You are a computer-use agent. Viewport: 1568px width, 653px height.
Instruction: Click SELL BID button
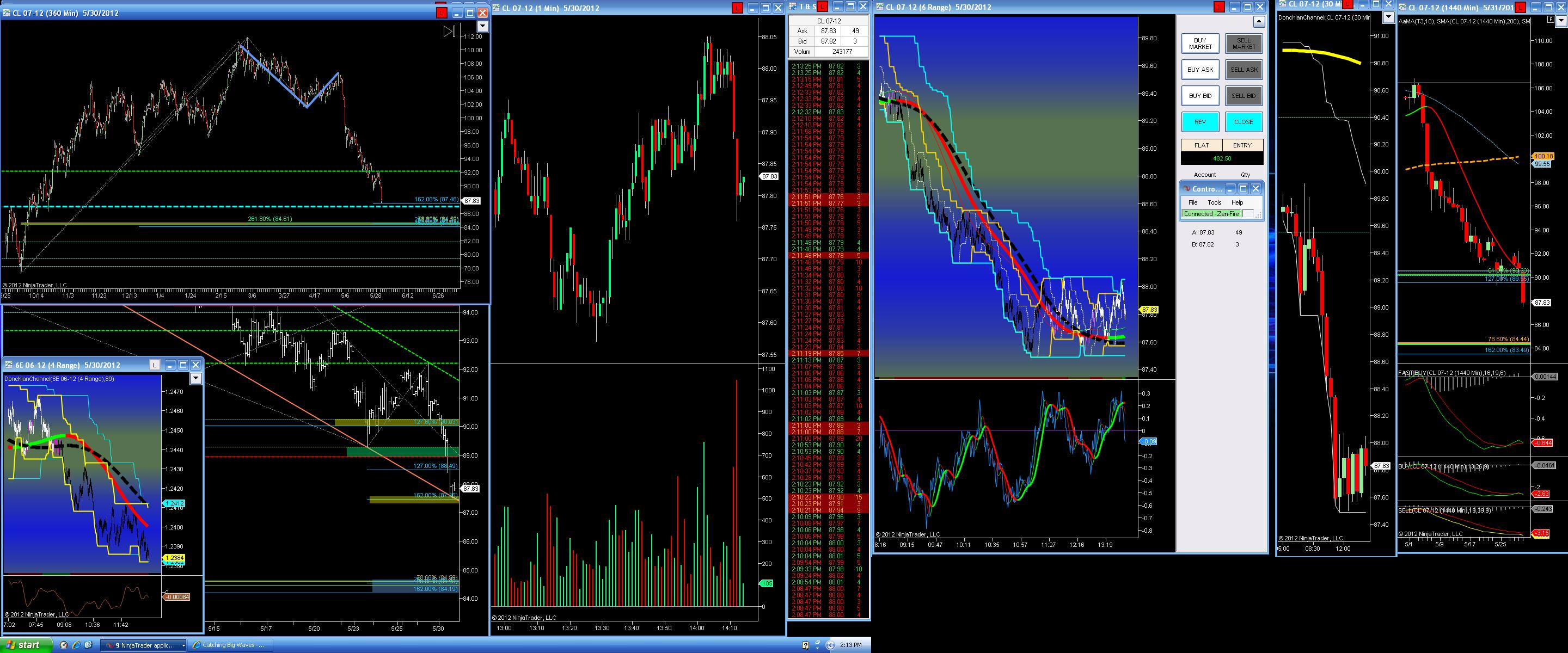[1244, 96]
